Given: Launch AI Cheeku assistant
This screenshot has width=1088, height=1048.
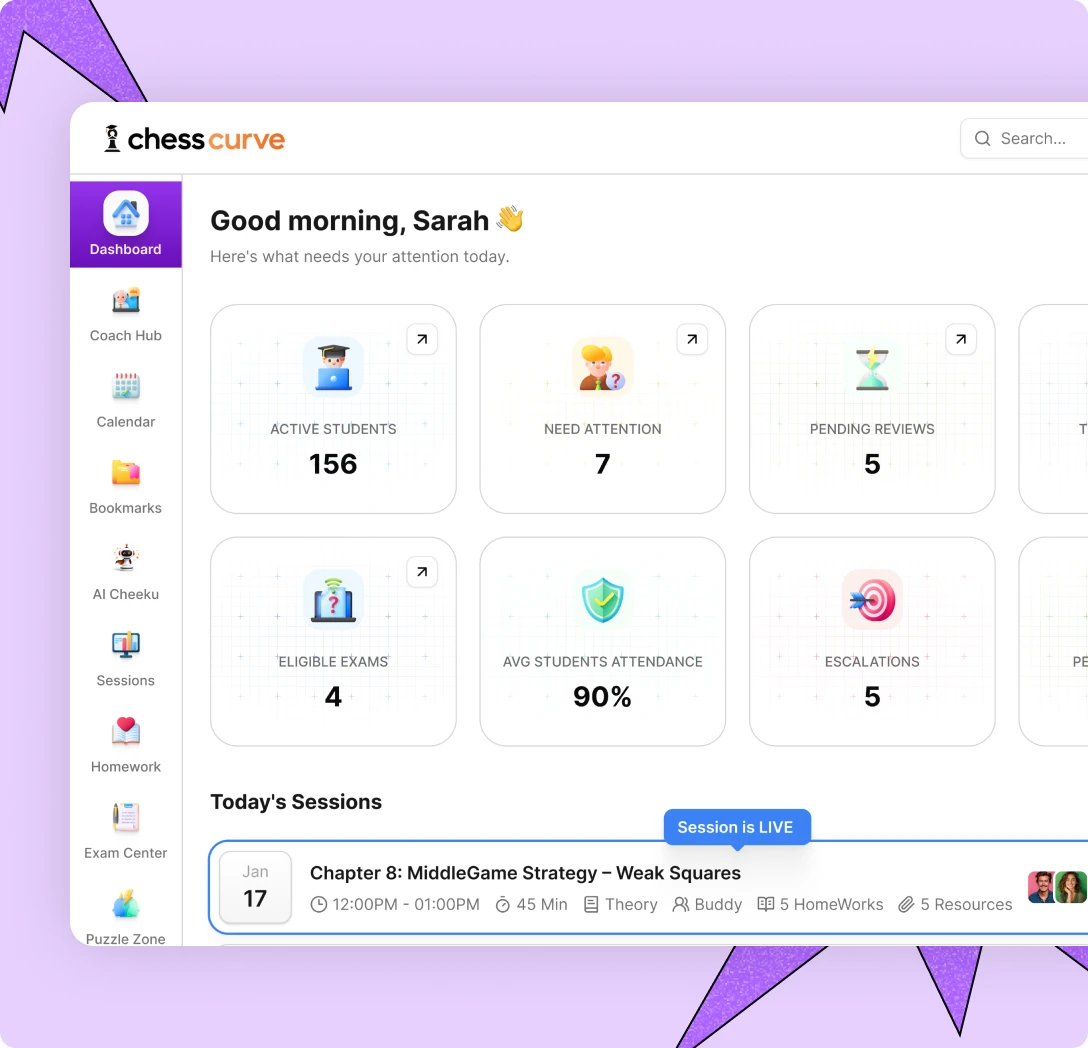Looking at the screenshot, I should 126,573.
